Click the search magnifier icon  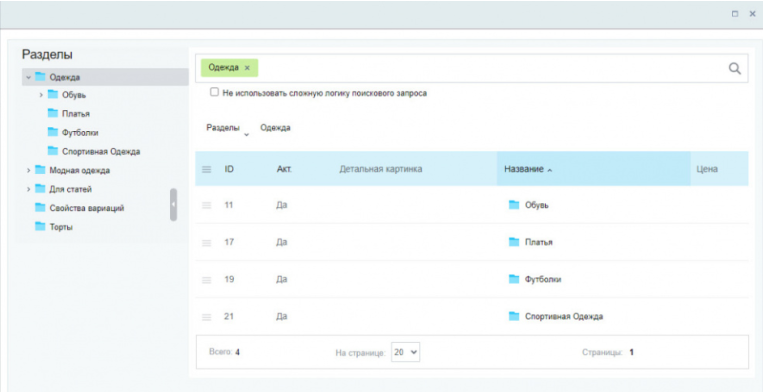tap(734, 69)
